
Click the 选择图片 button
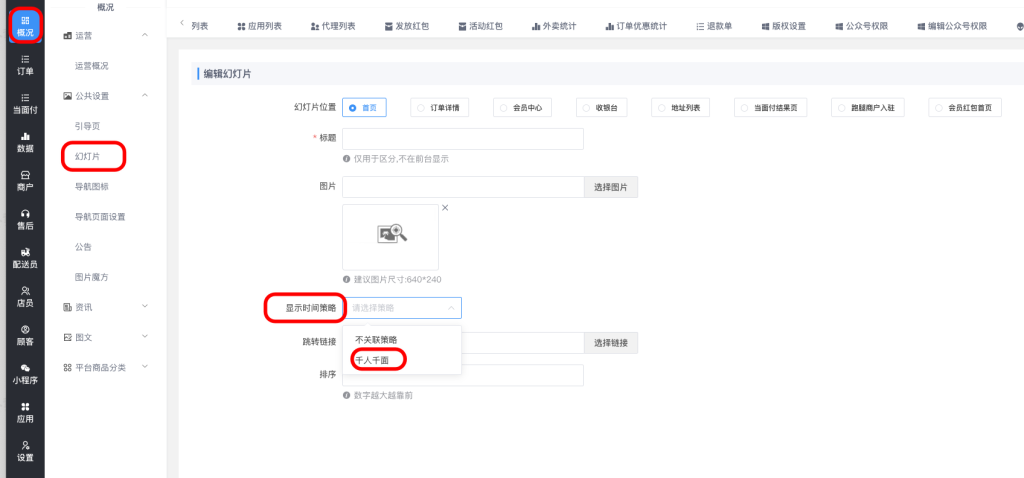tap(610, 187)
